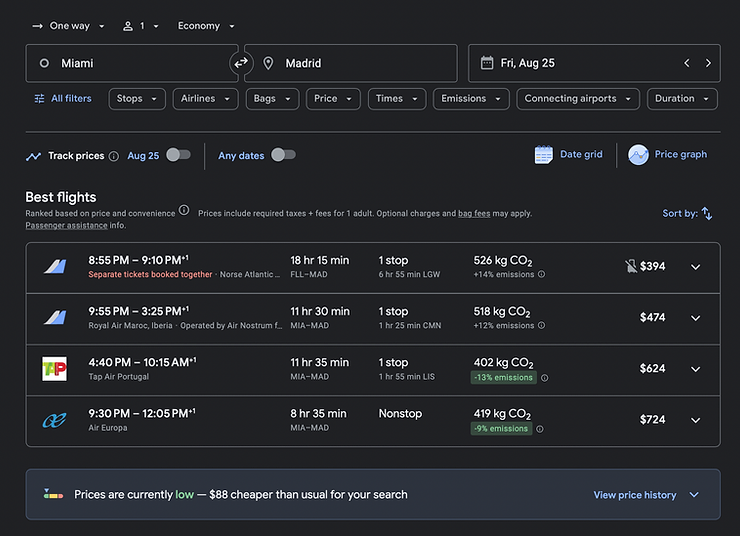Click info icon beside Ranked based on price
740x536 pixels.
pyautogui.click(x=184, y=209)
